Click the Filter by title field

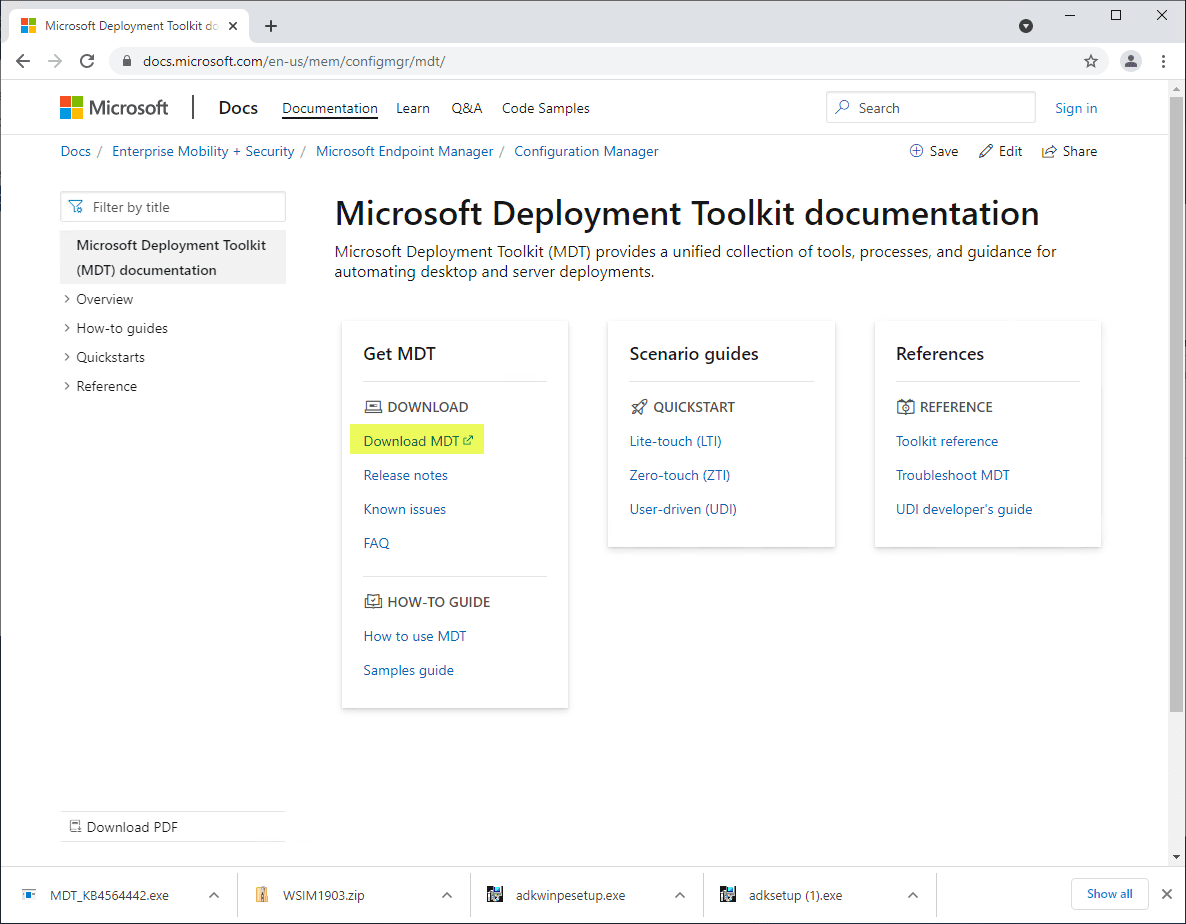(x=173, y=207)
